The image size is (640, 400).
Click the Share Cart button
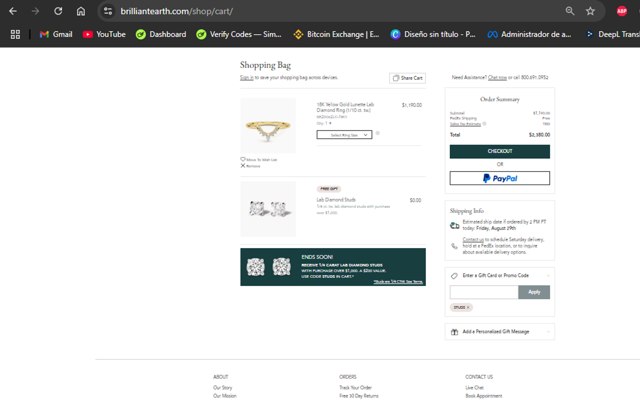[x=407, y=78]
